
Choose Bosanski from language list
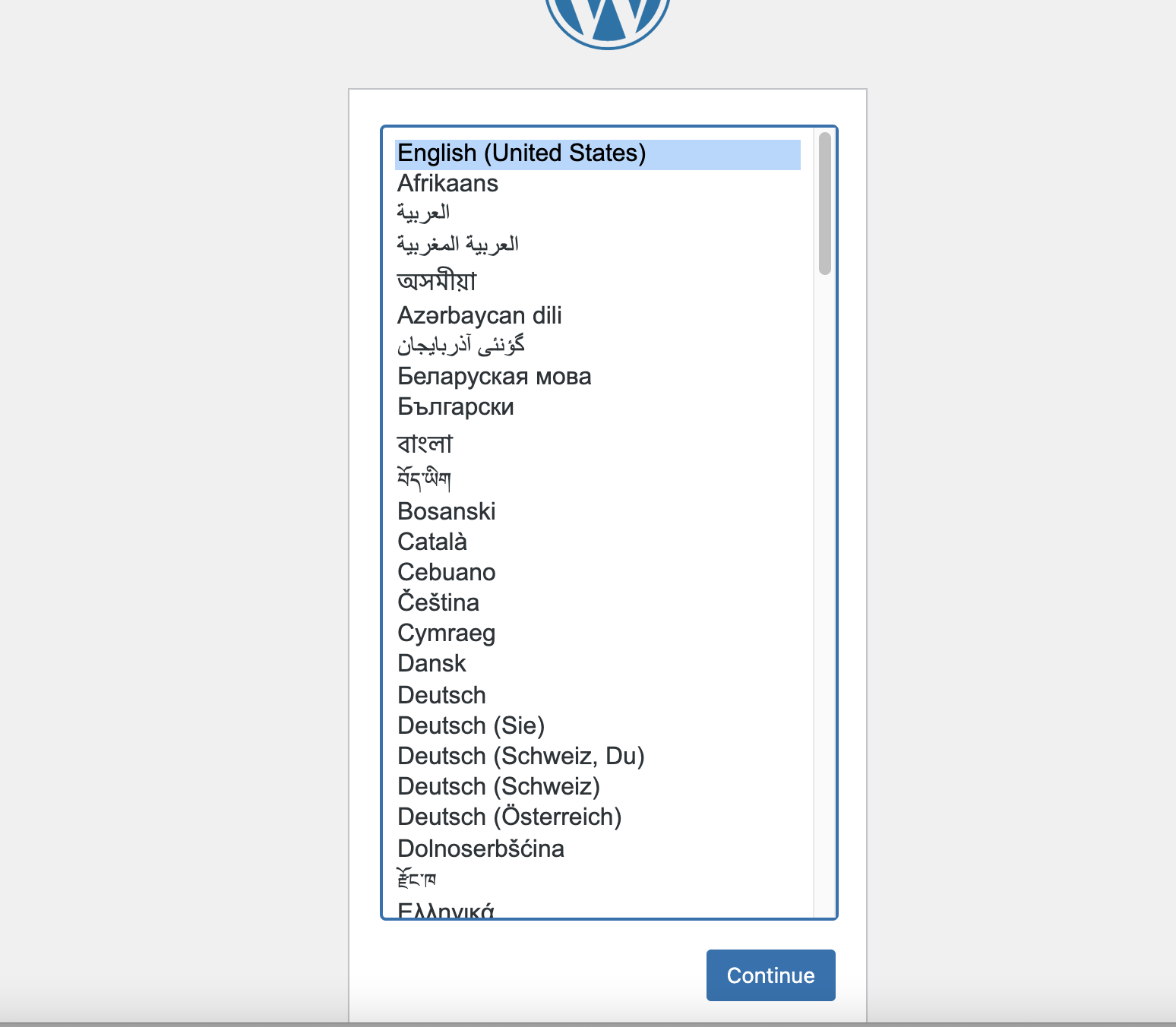[446, 512]
